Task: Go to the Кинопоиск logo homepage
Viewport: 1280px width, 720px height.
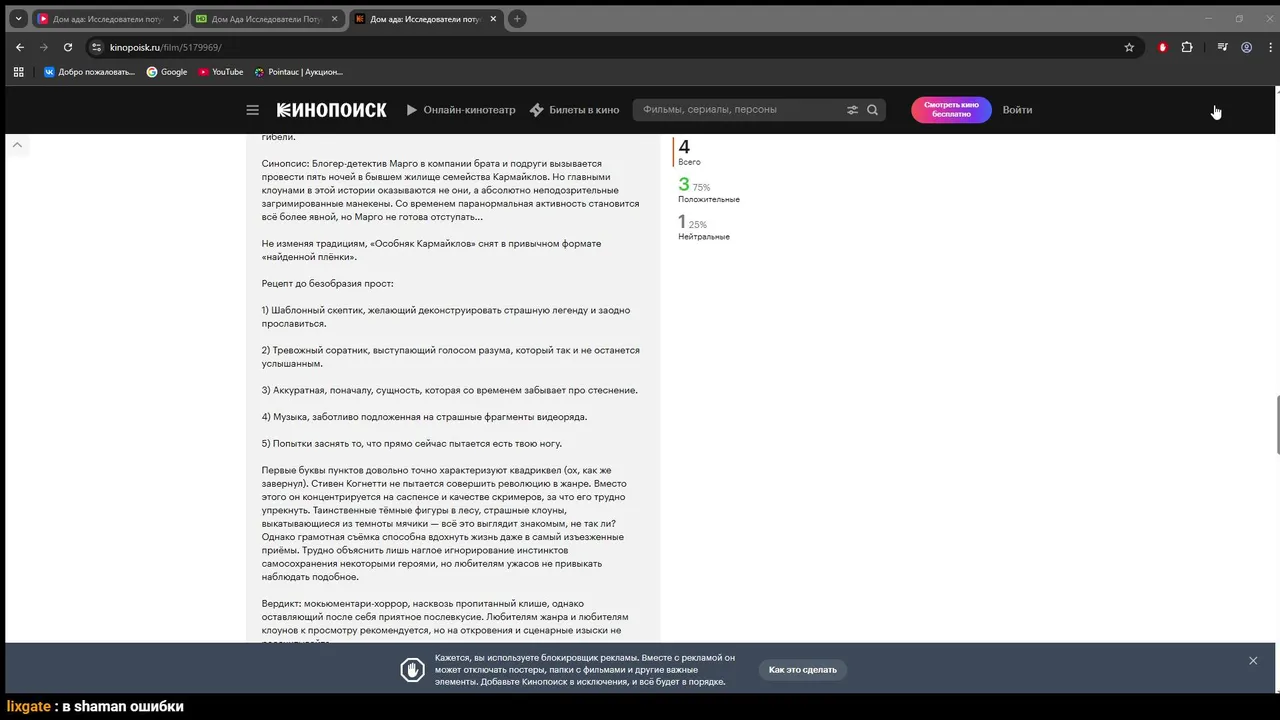Action: (331, 110)
